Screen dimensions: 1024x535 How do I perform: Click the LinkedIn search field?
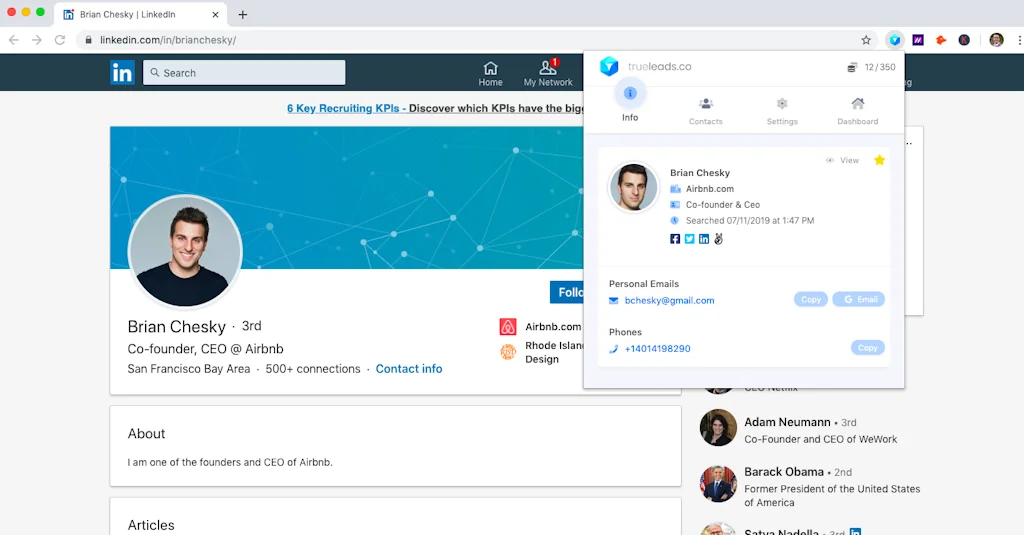244,73
